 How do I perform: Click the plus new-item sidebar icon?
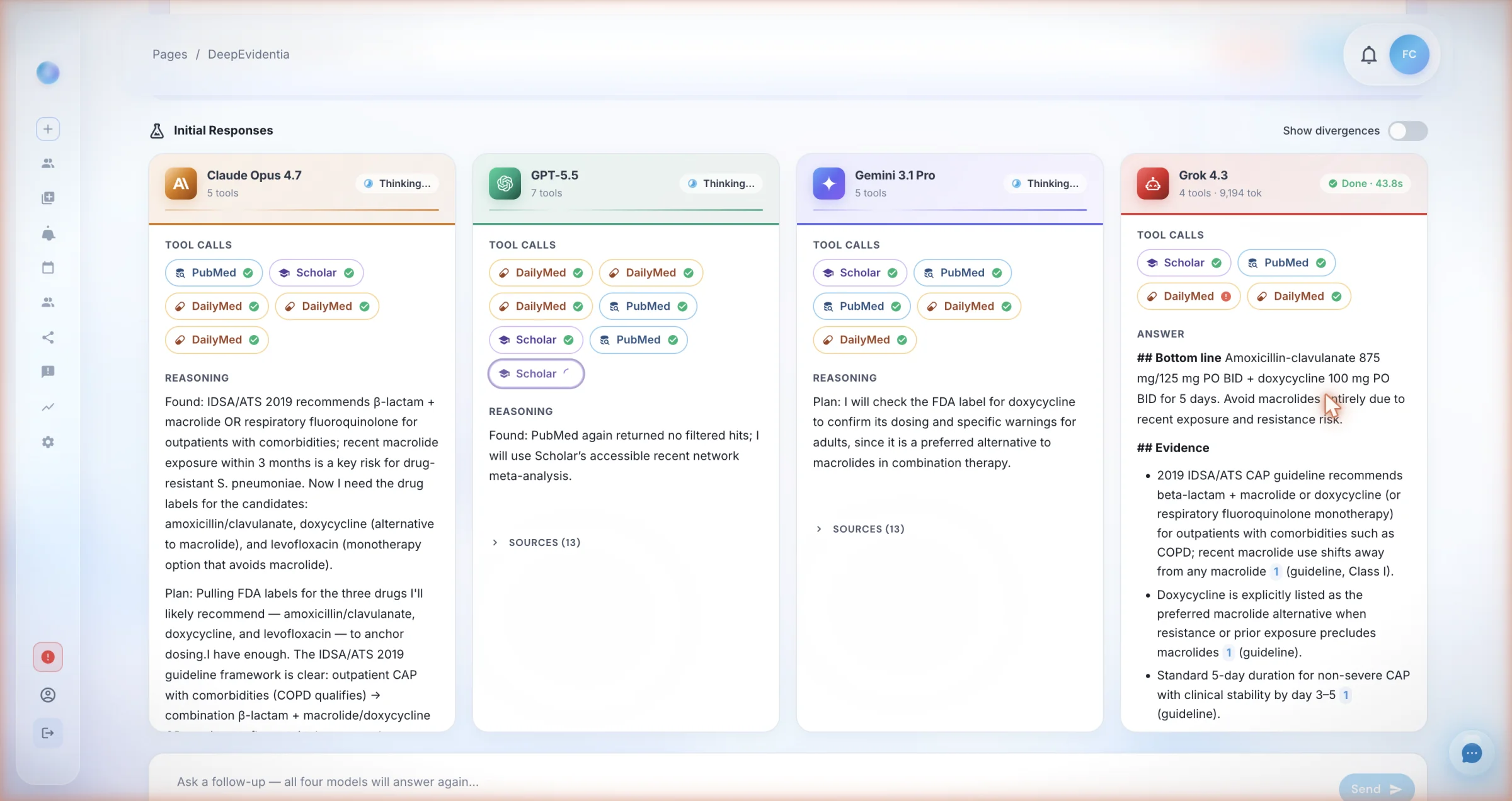point(48,129)
